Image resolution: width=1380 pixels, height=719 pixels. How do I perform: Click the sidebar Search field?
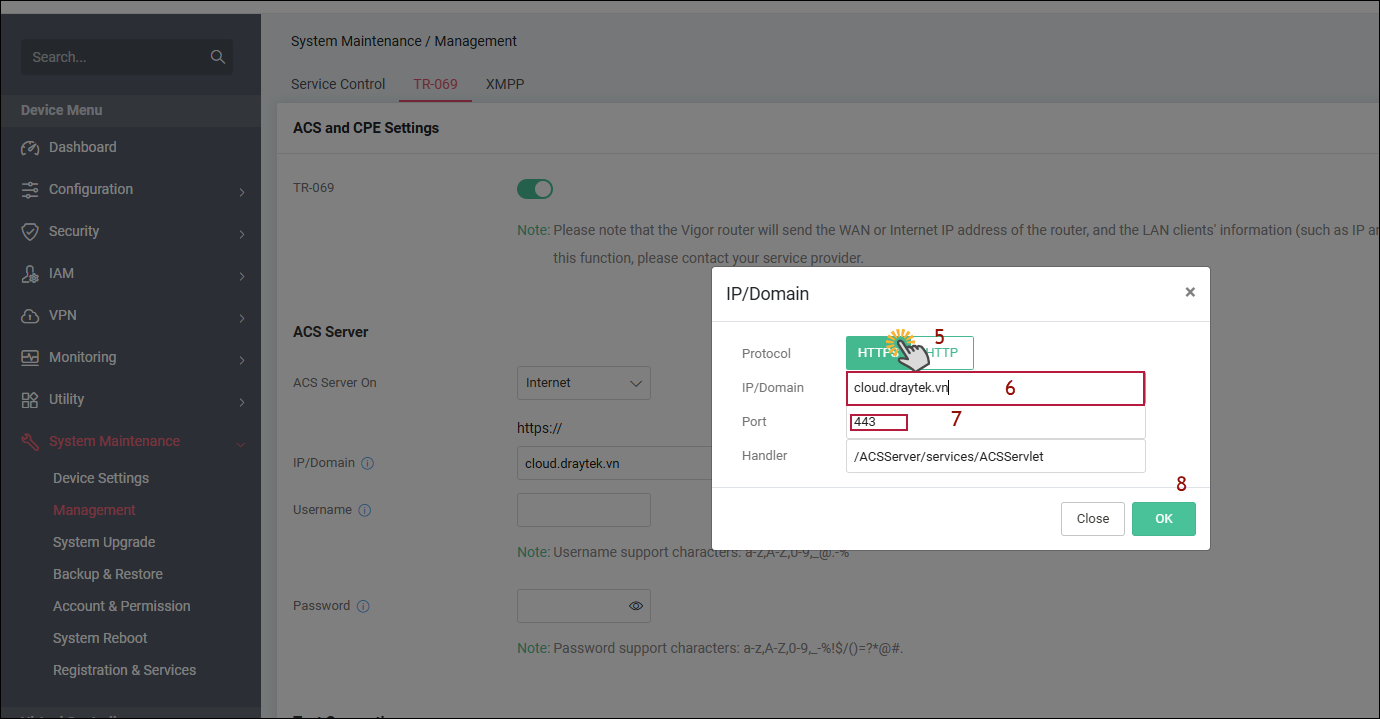[127, 57]
